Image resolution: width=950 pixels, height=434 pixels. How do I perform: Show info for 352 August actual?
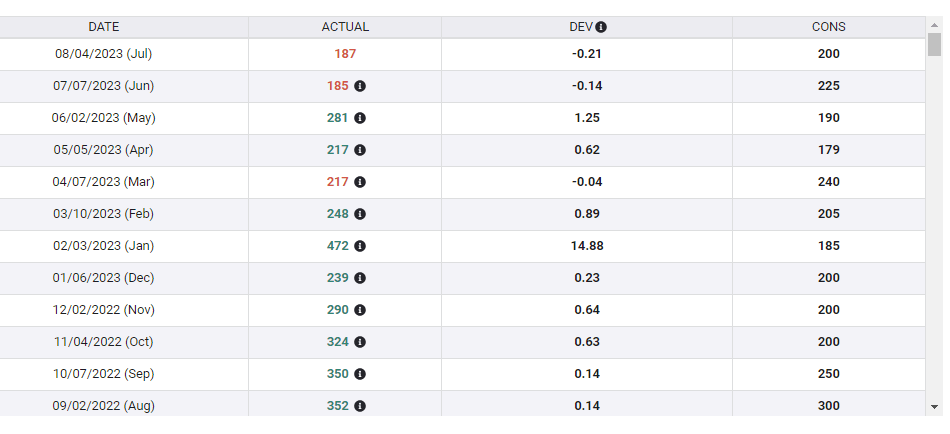tap(360, 406)
